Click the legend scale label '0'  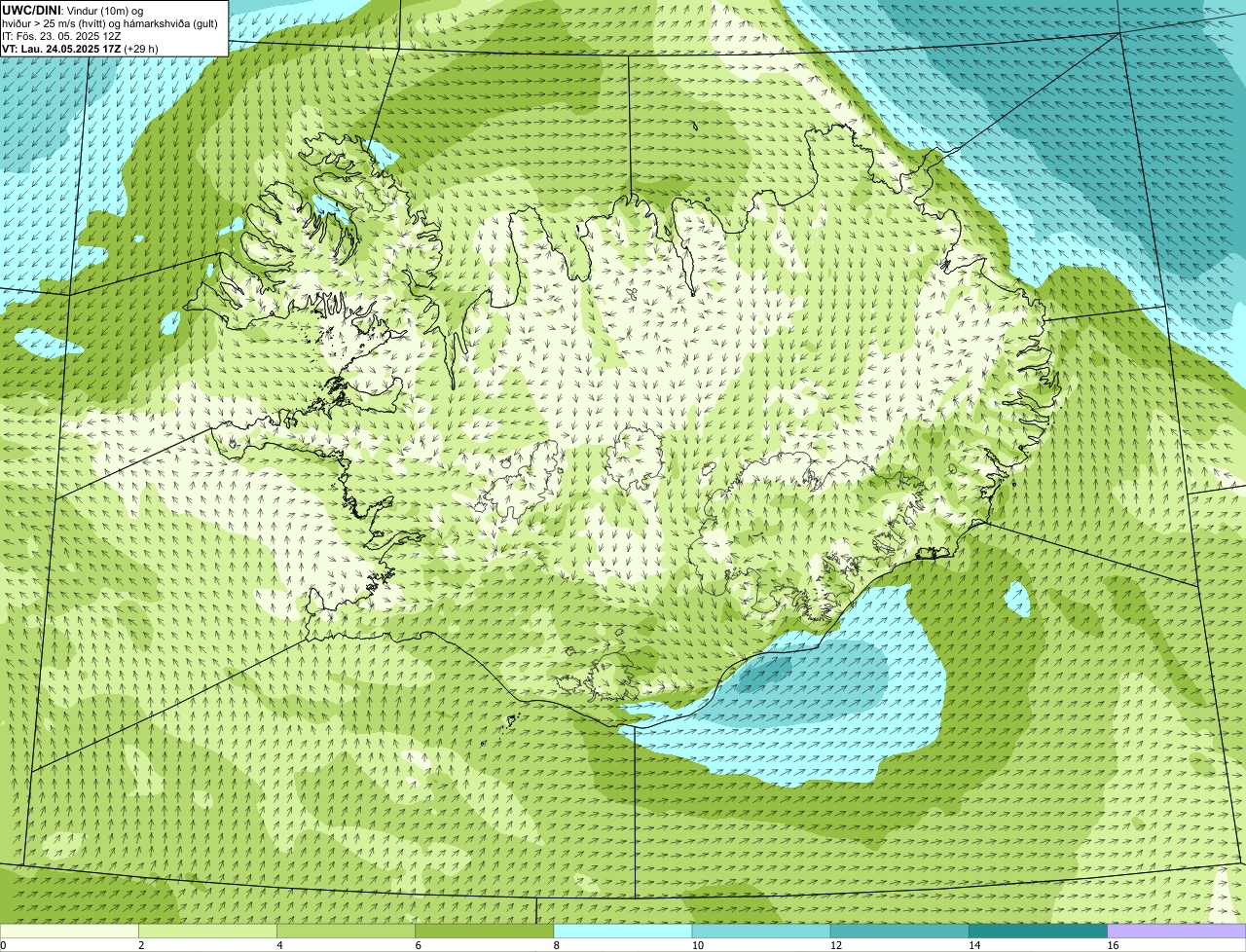tap(3, 945)
